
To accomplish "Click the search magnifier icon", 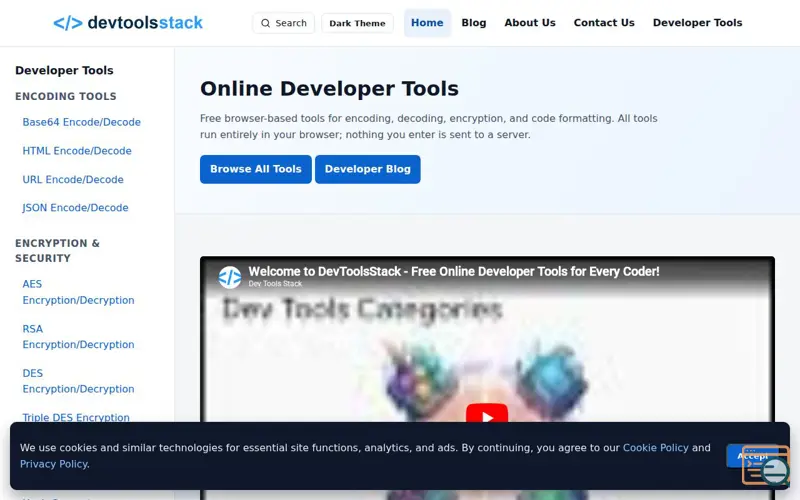I will [265, 23].
